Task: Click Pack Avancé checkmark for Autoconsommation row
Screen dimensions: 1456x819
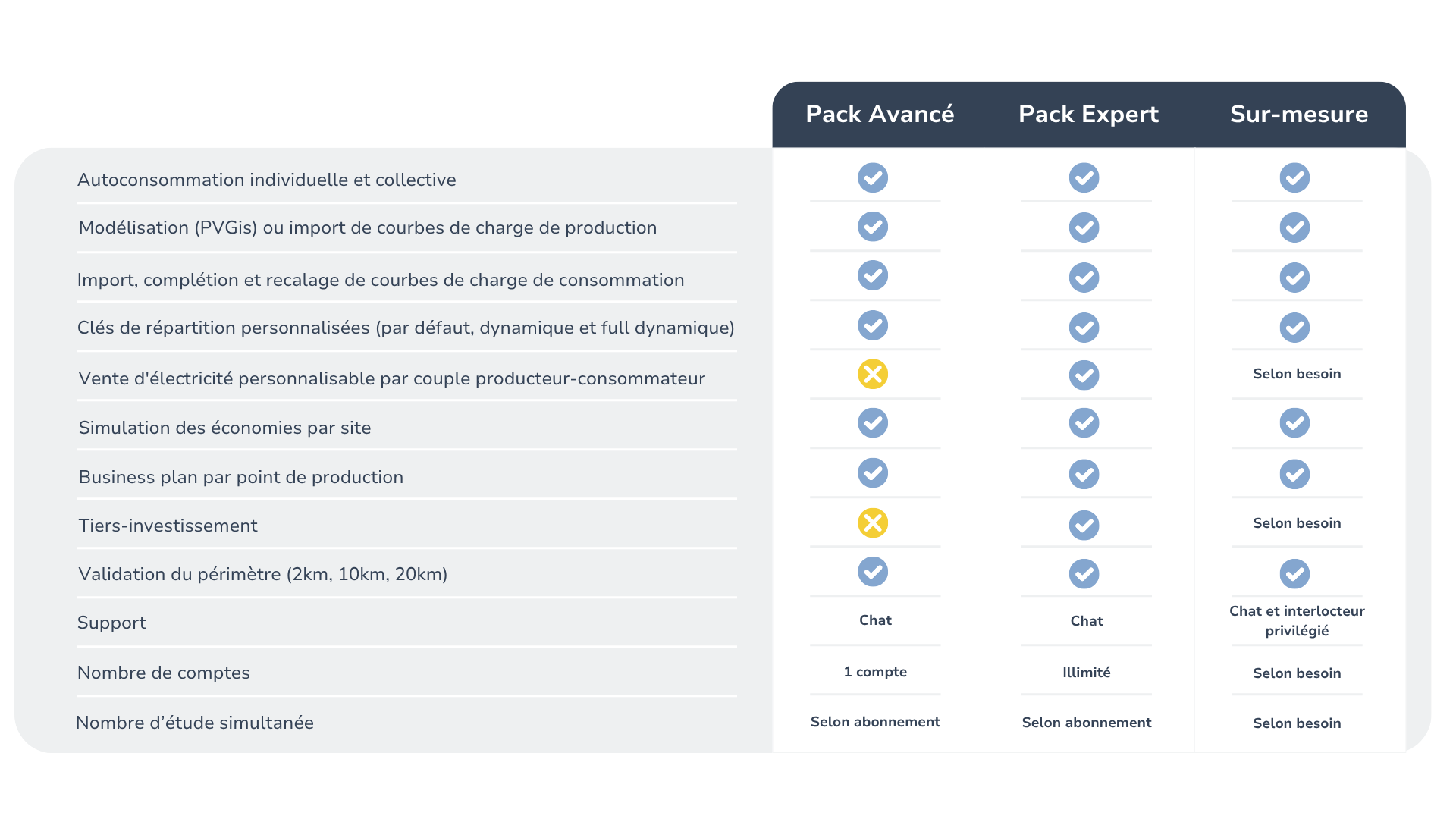Action: click(873, 177)
